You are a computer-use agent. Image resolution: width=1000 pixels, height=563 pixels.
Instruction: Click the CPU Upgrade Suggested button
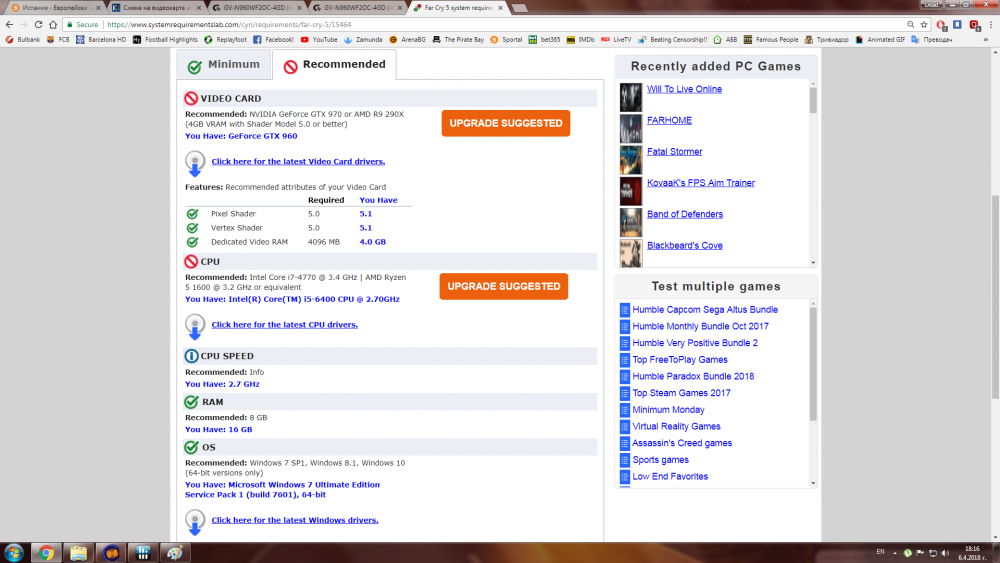pyautogui.click(x=504, y=286)
